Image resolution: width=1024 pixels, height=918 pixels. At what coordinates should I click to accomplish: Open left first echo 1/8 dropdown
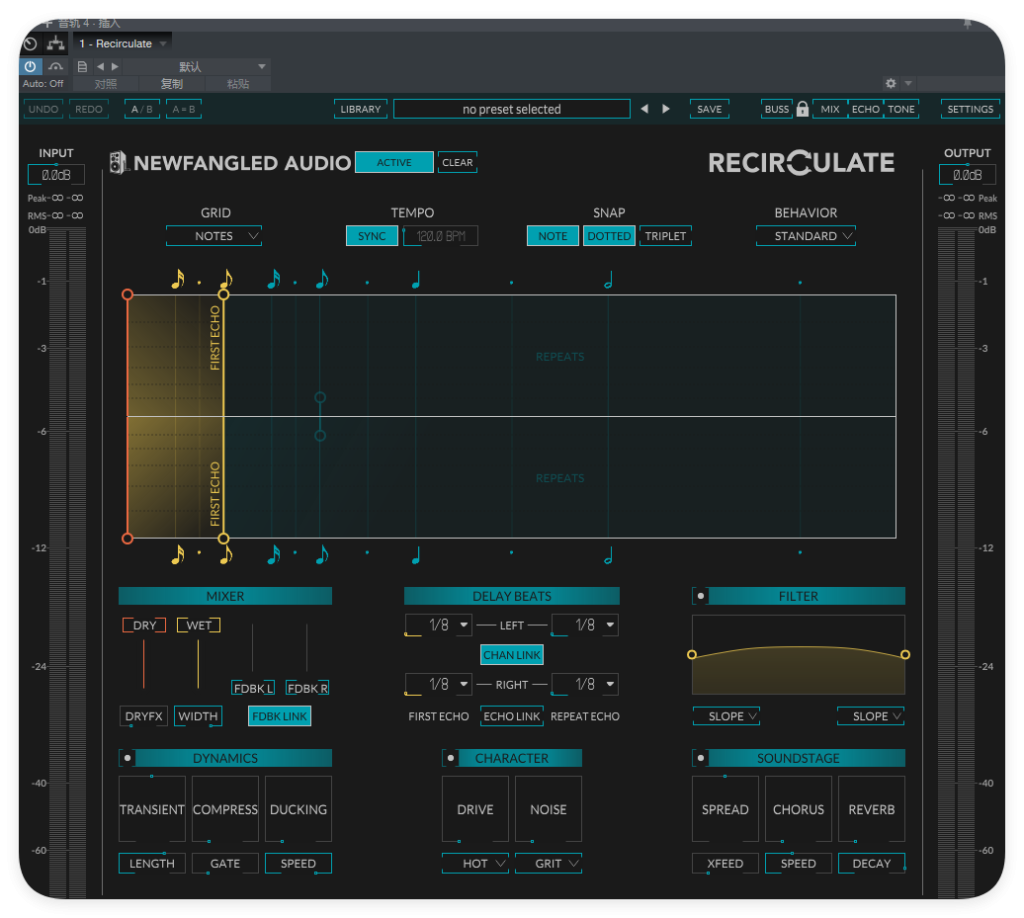(439, 625)
